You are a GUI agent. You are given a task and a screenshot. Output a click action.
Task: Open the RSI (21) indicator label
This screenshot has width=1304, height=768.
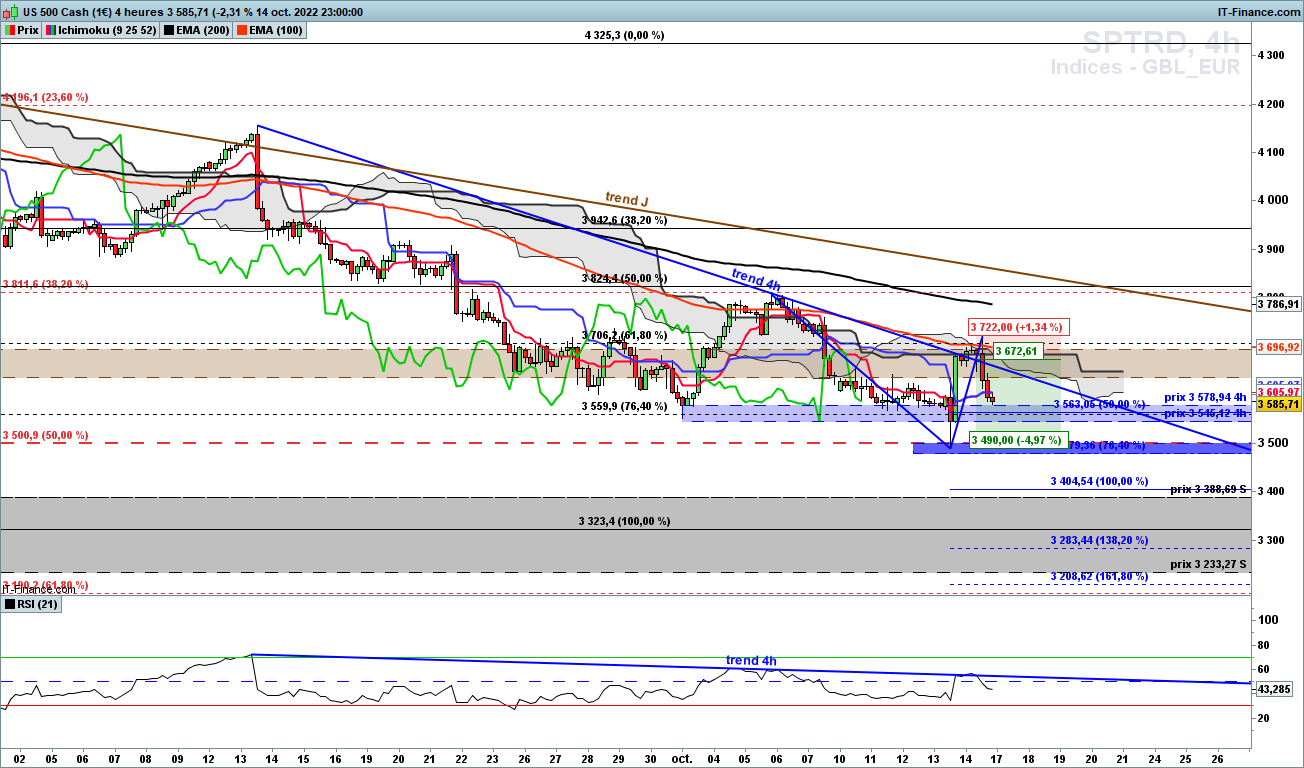coord(30,604)
